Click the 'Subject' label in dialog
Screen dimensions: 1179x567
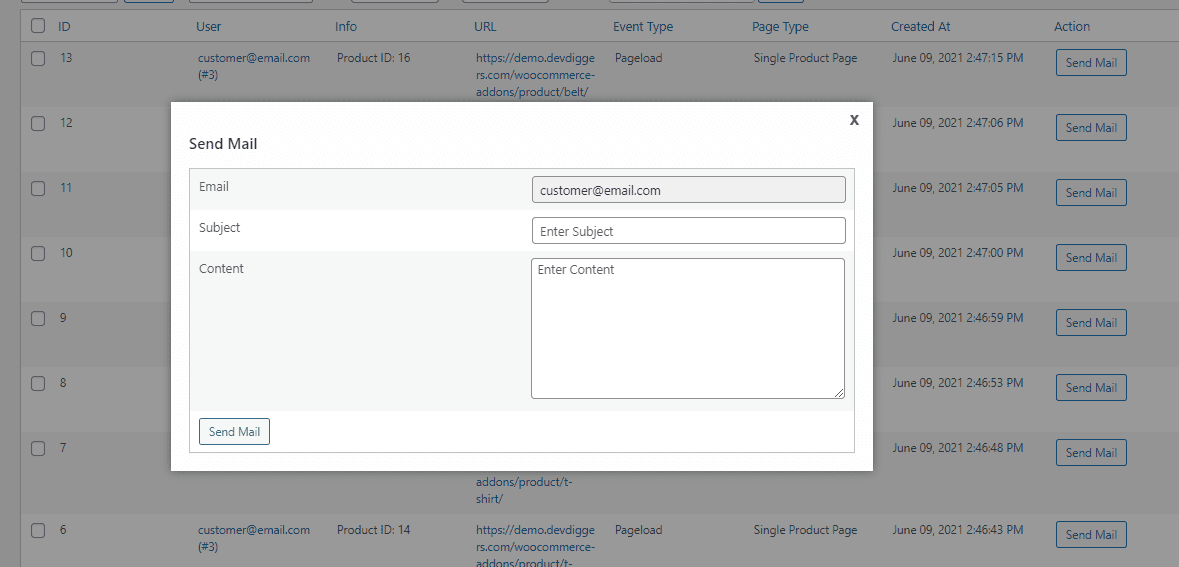point(220,227)
